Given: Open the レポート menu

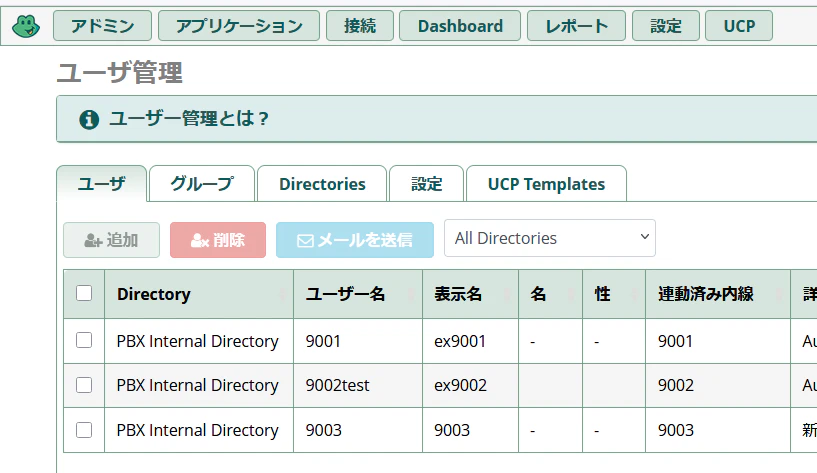Looking at the screenshot, I should (576, 26).
